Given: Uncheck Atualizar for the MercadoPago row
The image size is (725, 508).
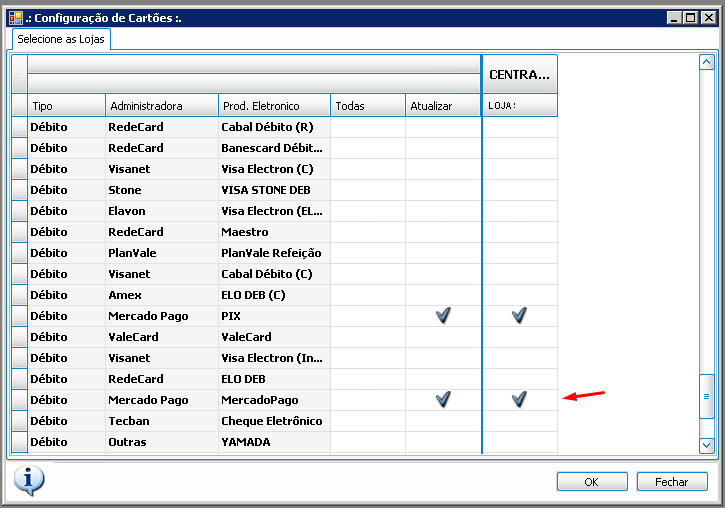Looking at the screenshot, I should 443,399.
